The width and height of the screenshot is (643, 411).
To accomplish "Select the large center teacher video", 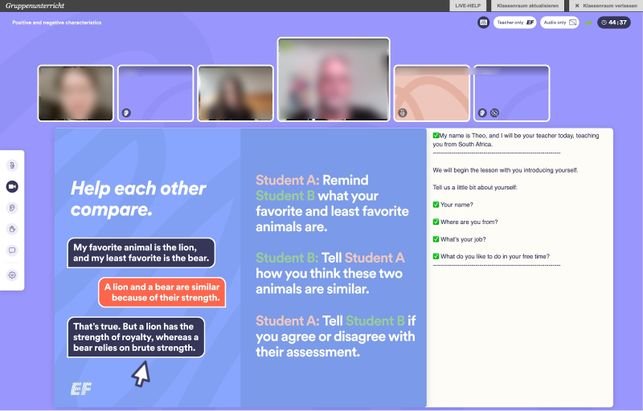I will (x=333, y=79).
